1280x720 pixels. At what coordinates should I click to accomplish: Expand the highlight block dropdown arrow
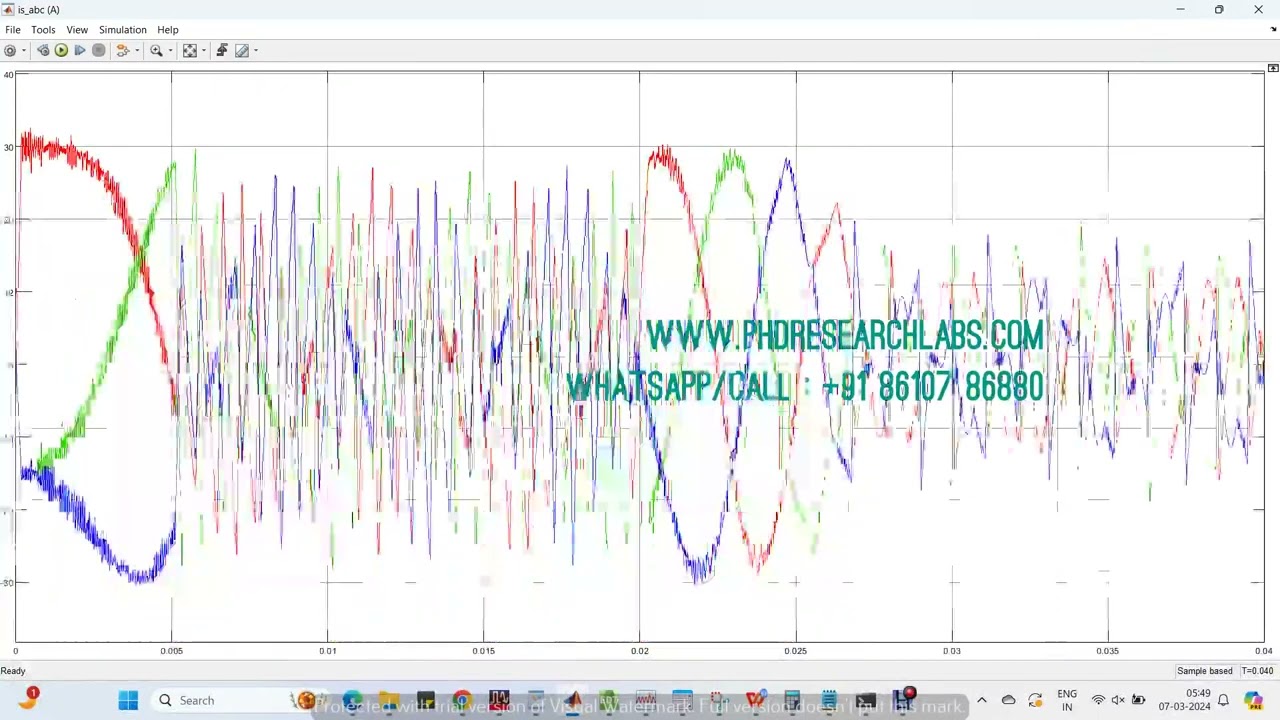[137, 50]
